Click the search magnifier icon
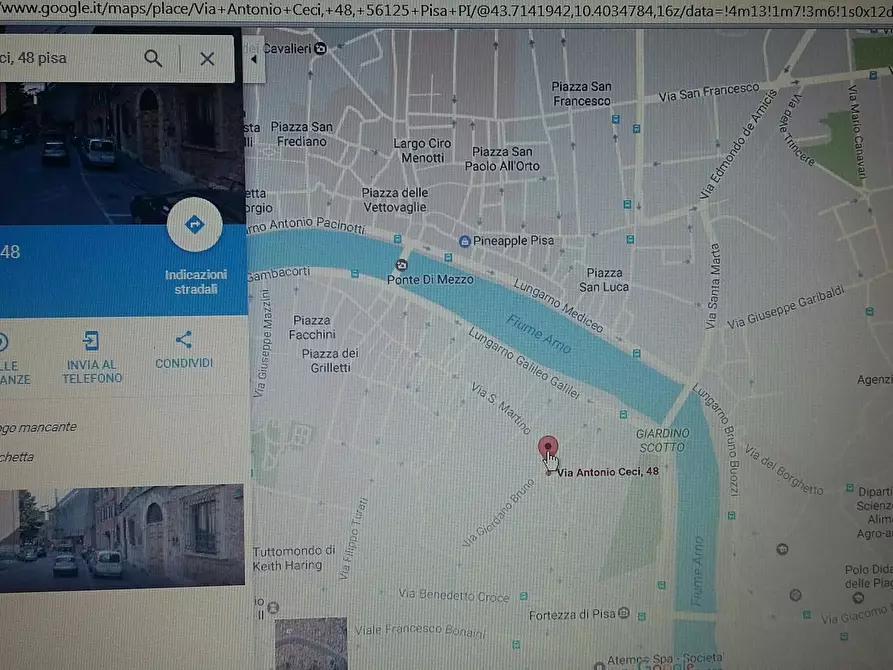This screenshot has width=893, height=670. (x=153, y=58)
